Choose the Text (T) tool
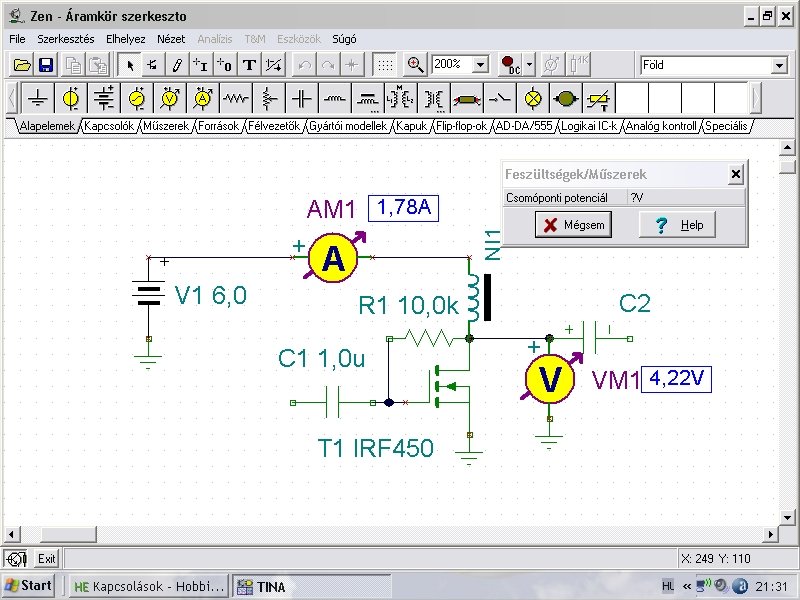The image size is (800, 600). [x=249, y=65]
